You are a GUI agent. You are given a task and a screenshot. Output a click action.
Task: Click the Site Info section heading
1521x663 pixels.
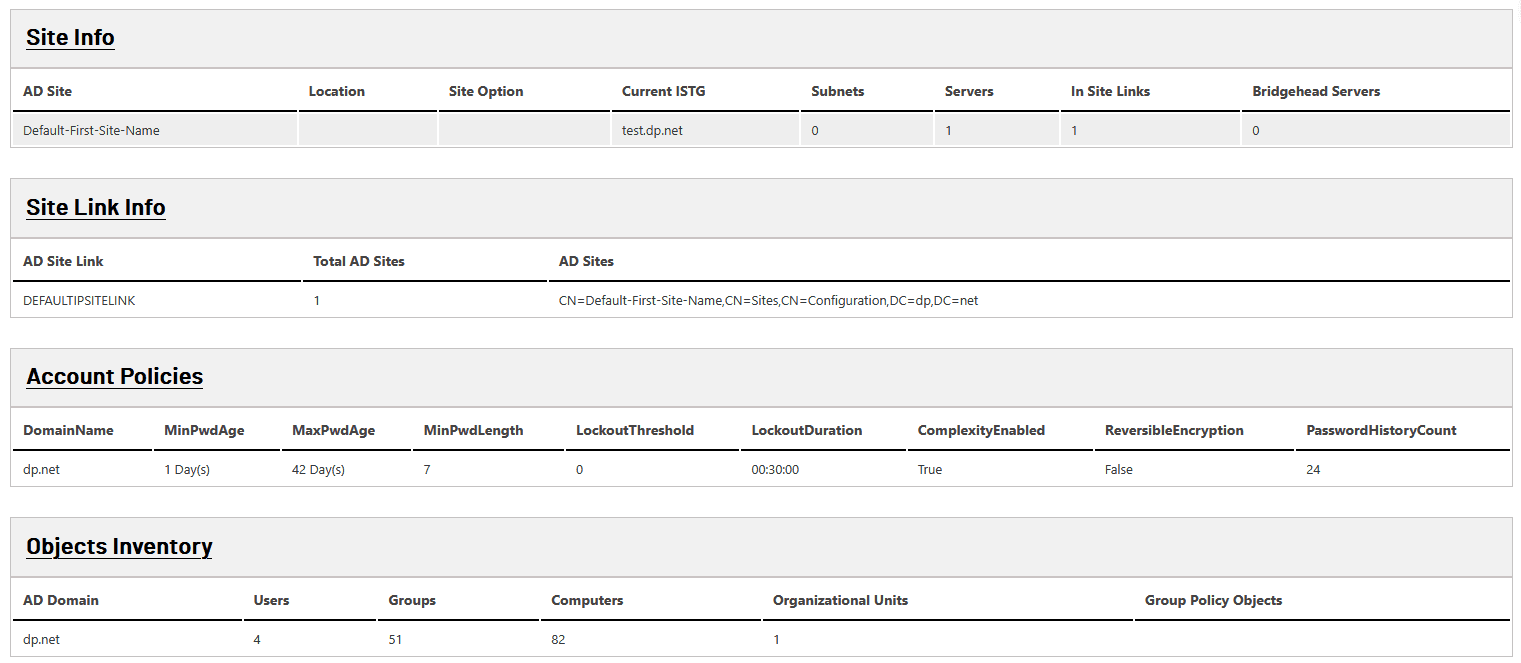70,38
